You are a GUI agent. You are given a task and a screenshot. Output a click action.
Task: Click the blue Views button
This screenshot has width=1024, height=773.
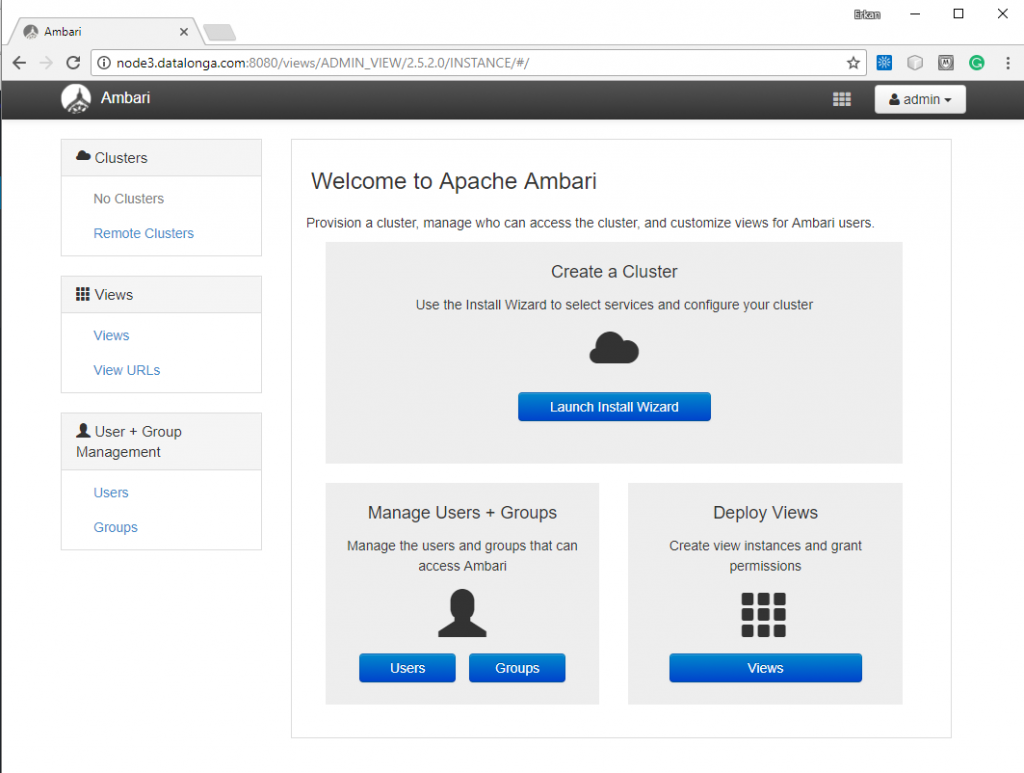pyautogui.click(x=765, y=668)
